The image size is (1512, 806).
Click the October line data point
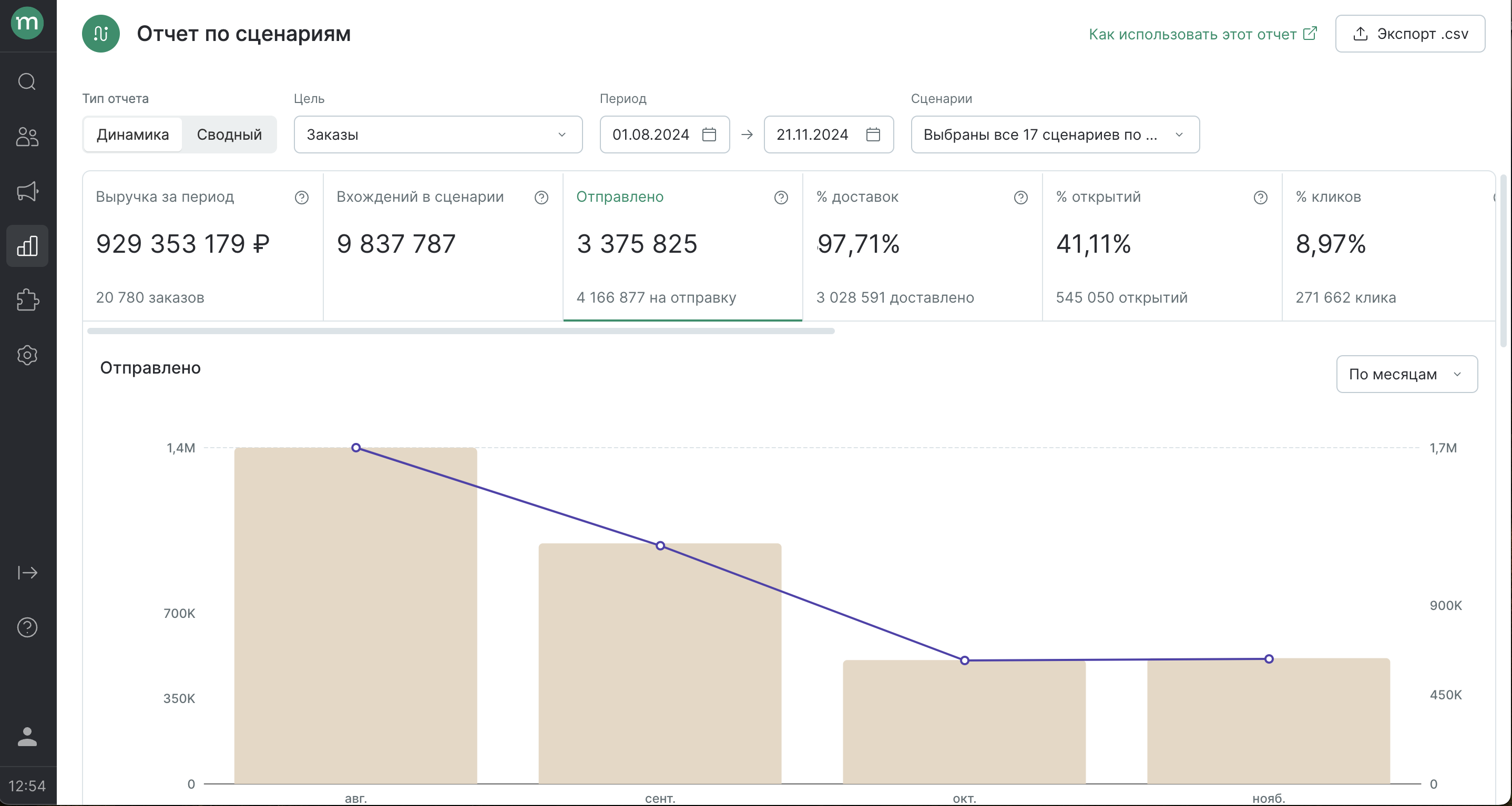964,660
